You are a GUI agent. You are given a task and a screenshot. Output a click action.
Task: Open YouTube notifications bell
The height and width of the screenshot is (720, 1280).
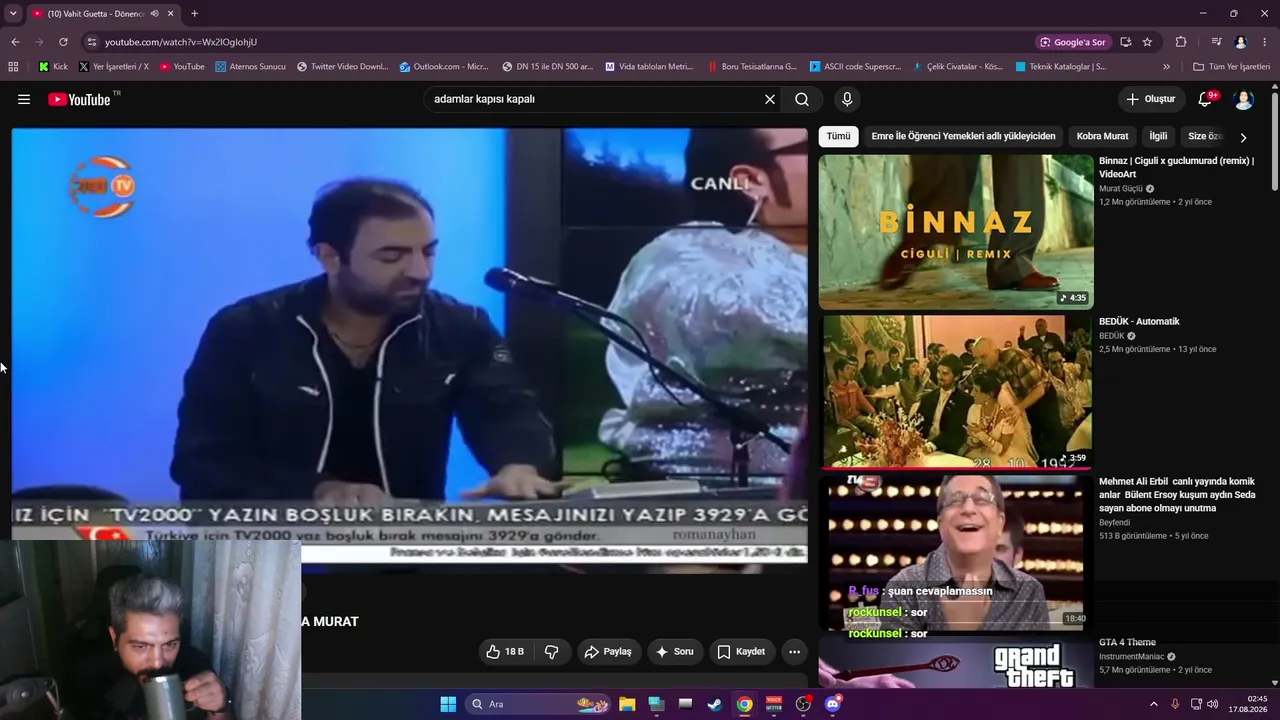(x=1205, y=99)
